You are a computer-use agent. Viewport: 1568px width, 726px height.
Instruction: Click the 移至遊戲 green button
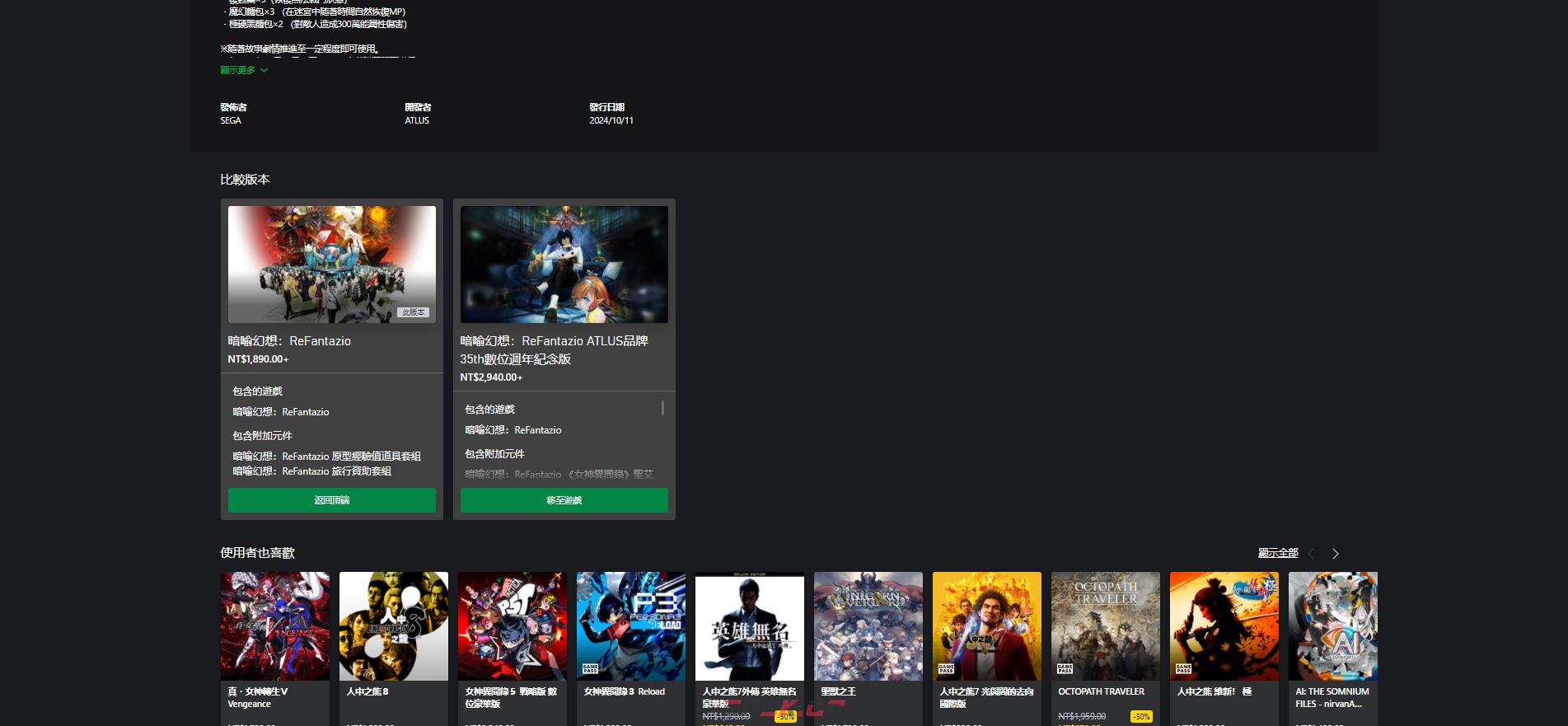(564, 500)
